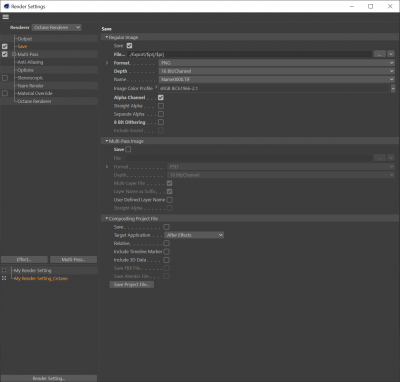Collapse the Regular Image section

[x=107, y=37]
